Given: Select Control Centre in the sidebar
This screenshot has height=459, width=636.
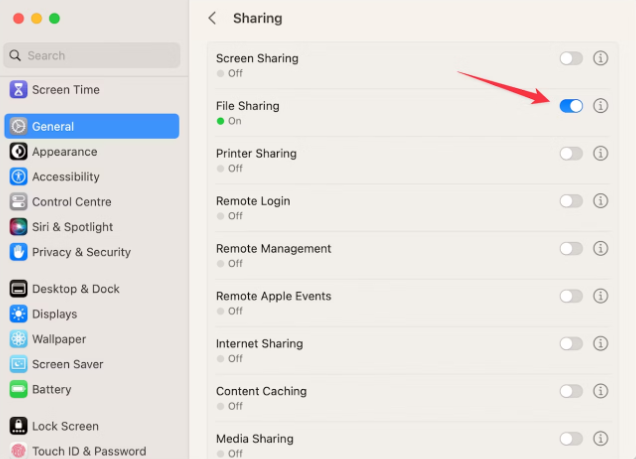Looking at the screenshot, I should 92,202.
